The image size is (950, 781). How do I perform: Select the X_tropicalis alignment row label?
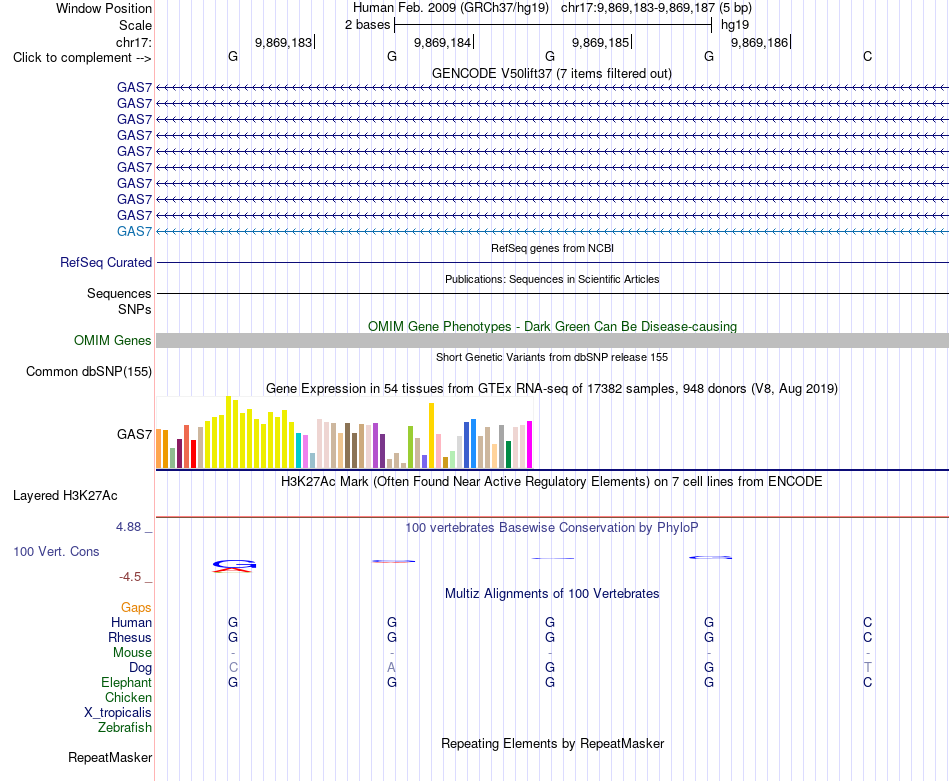coord(118,713)
